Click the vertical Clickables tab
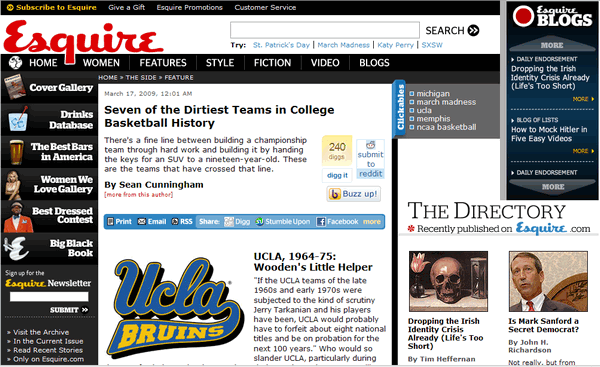This screenshot has height=367, width=600. click(x=400, y=108)
